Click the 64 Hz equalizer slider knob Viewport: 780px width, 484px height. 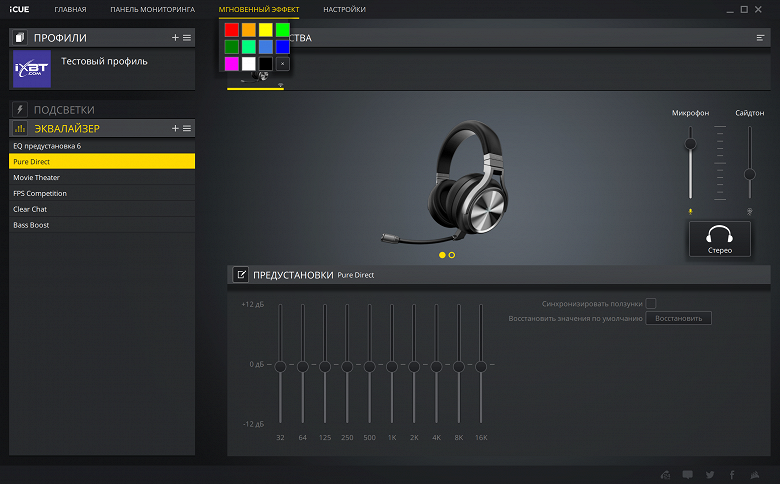coord(302,367)
